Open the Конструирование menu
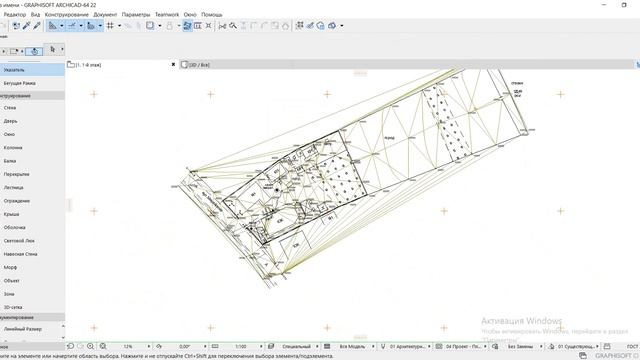This screenshot has height=360, width=640. click(x=67, y=15)
